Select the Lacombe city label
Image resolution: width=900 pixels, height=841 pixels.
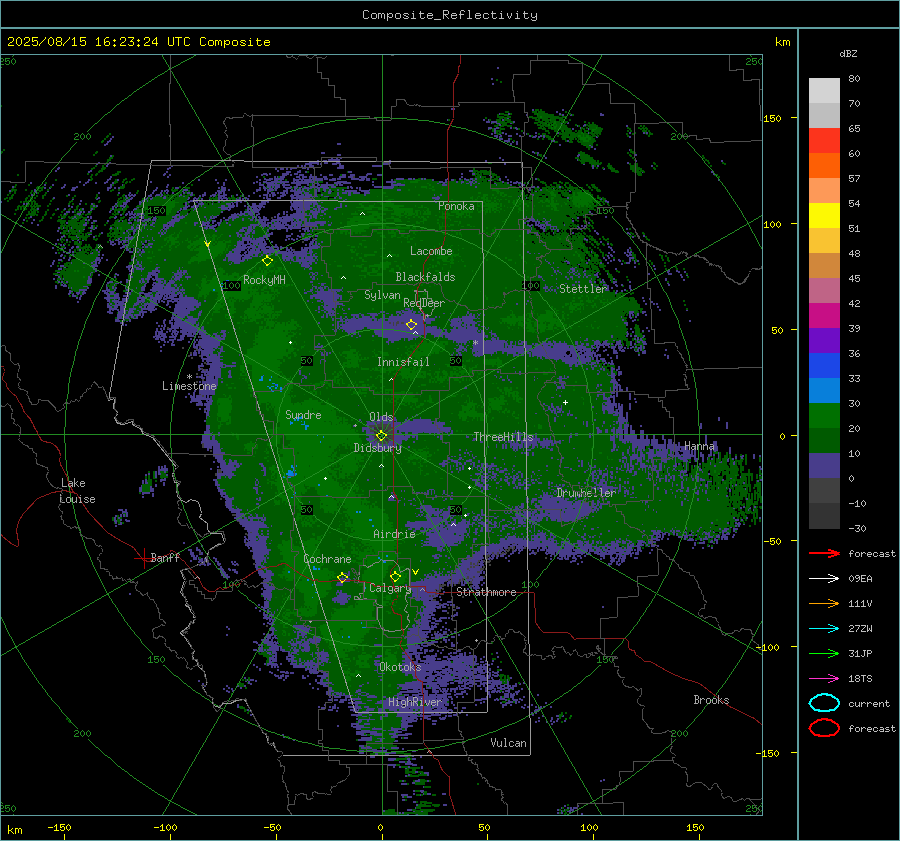[431, 251]
